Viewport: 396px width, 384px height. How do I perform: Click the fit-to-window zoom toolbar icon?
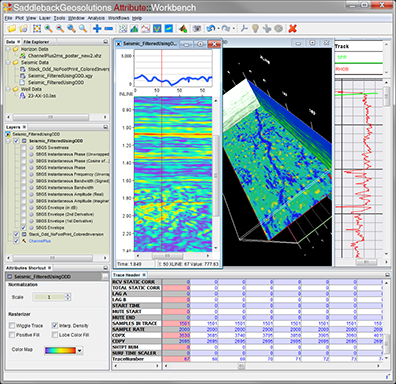point(37,29)
